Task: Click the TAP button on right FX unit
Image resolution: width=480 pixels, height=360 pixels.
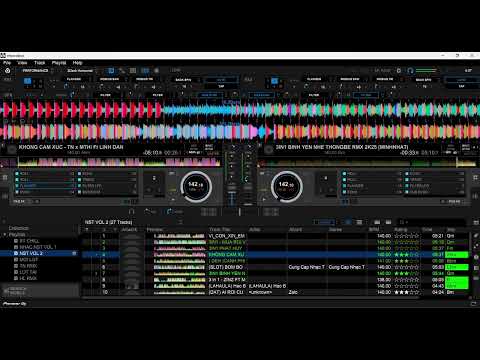Action: click(x=461, y=86)
